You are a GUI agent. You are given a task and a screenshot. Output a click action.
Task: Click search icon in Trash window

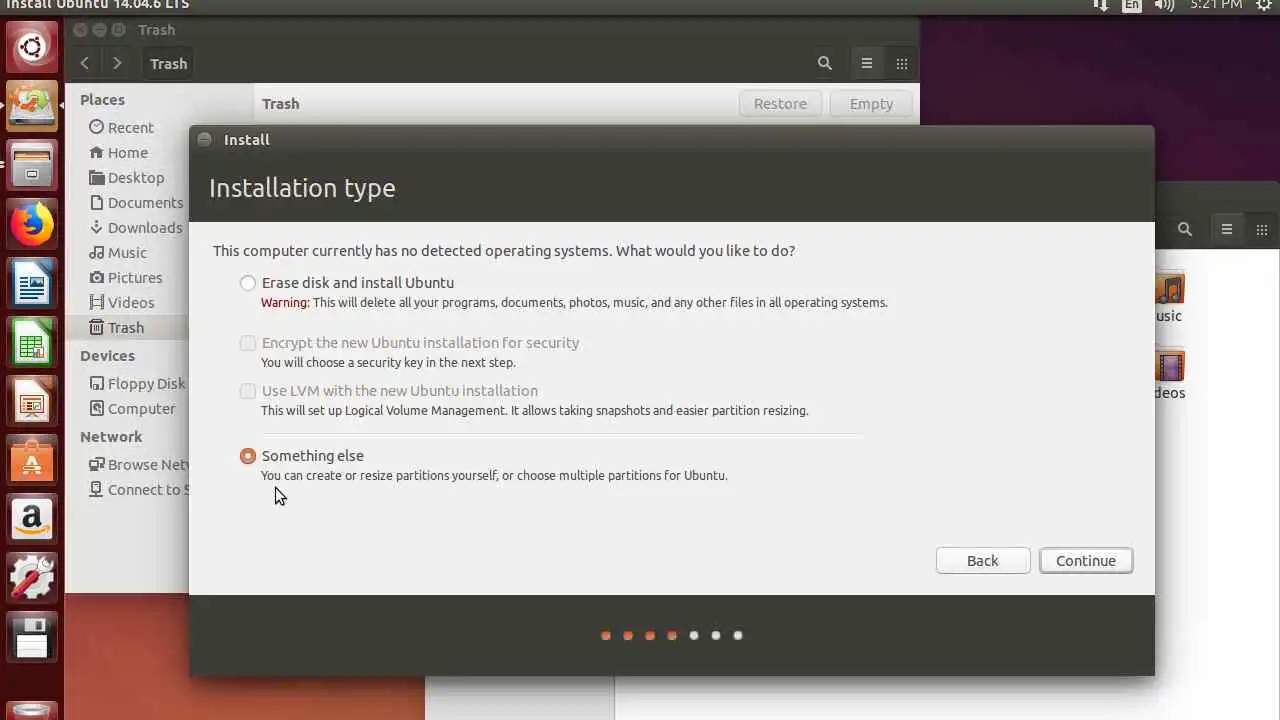[x=825, y=63]
